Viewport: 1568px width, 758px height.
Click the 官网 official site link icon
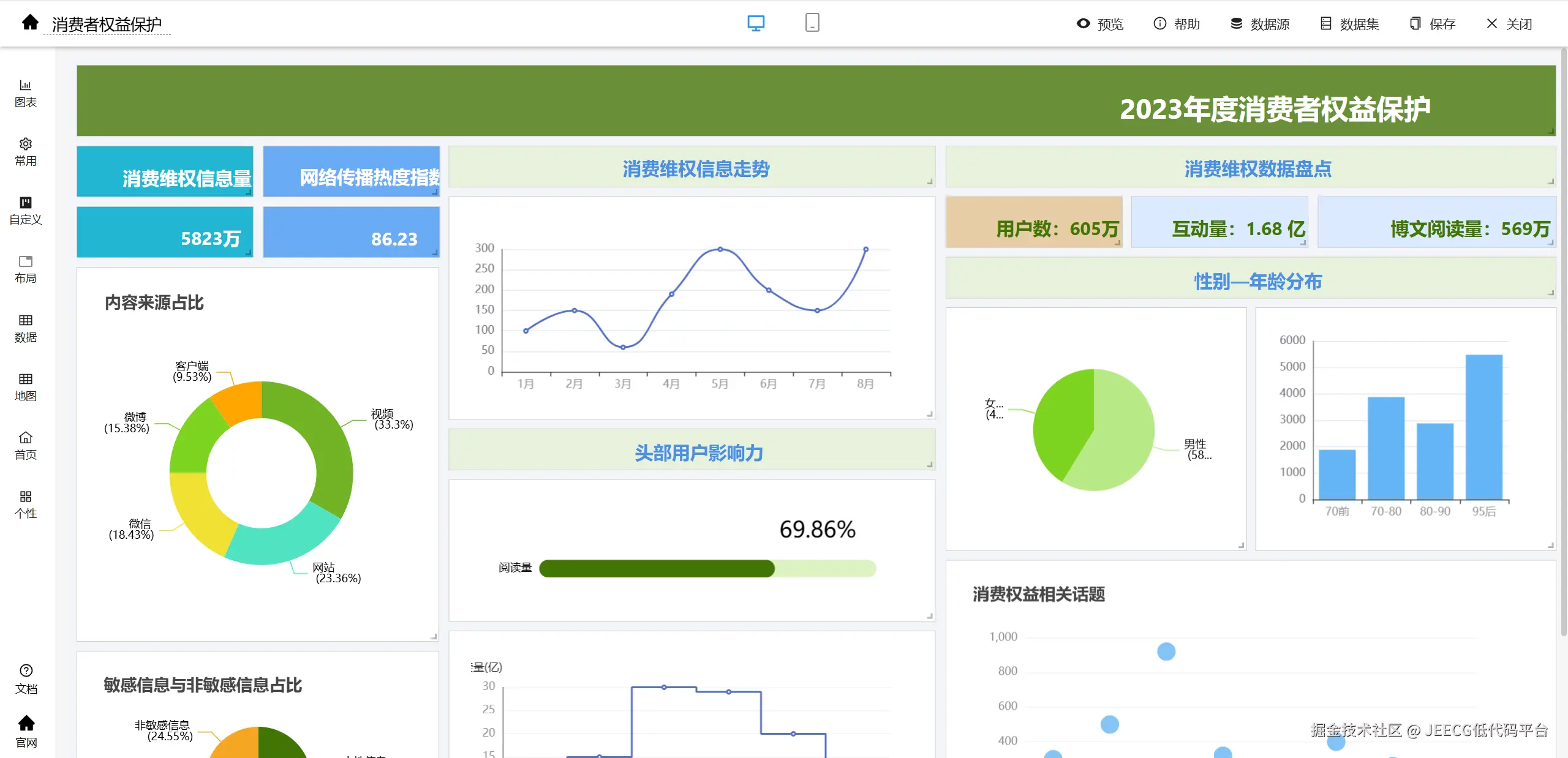tap(26, 731)
